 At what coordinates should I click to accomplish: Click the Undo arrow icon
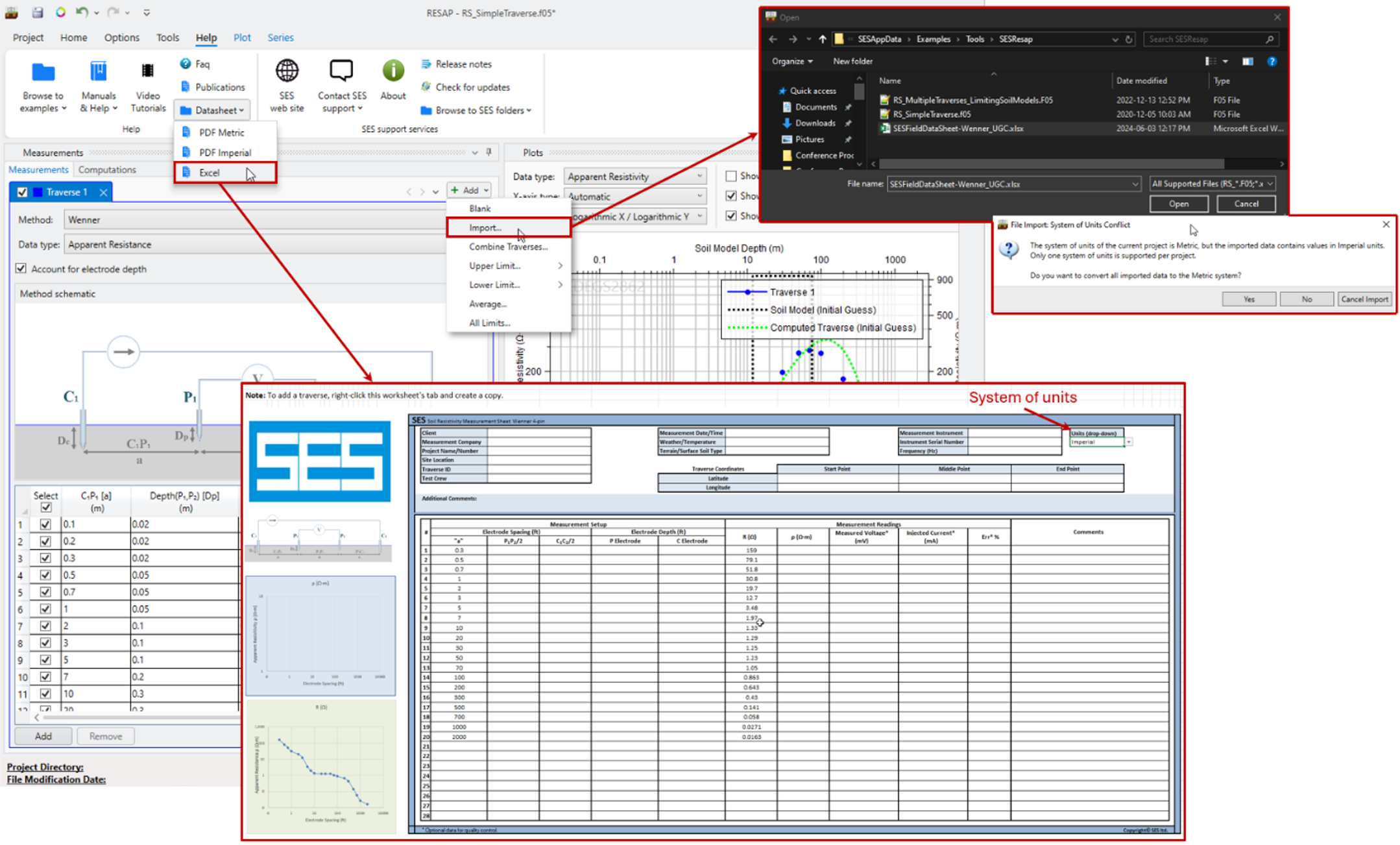pyautogui.click(x=82, y=12)
